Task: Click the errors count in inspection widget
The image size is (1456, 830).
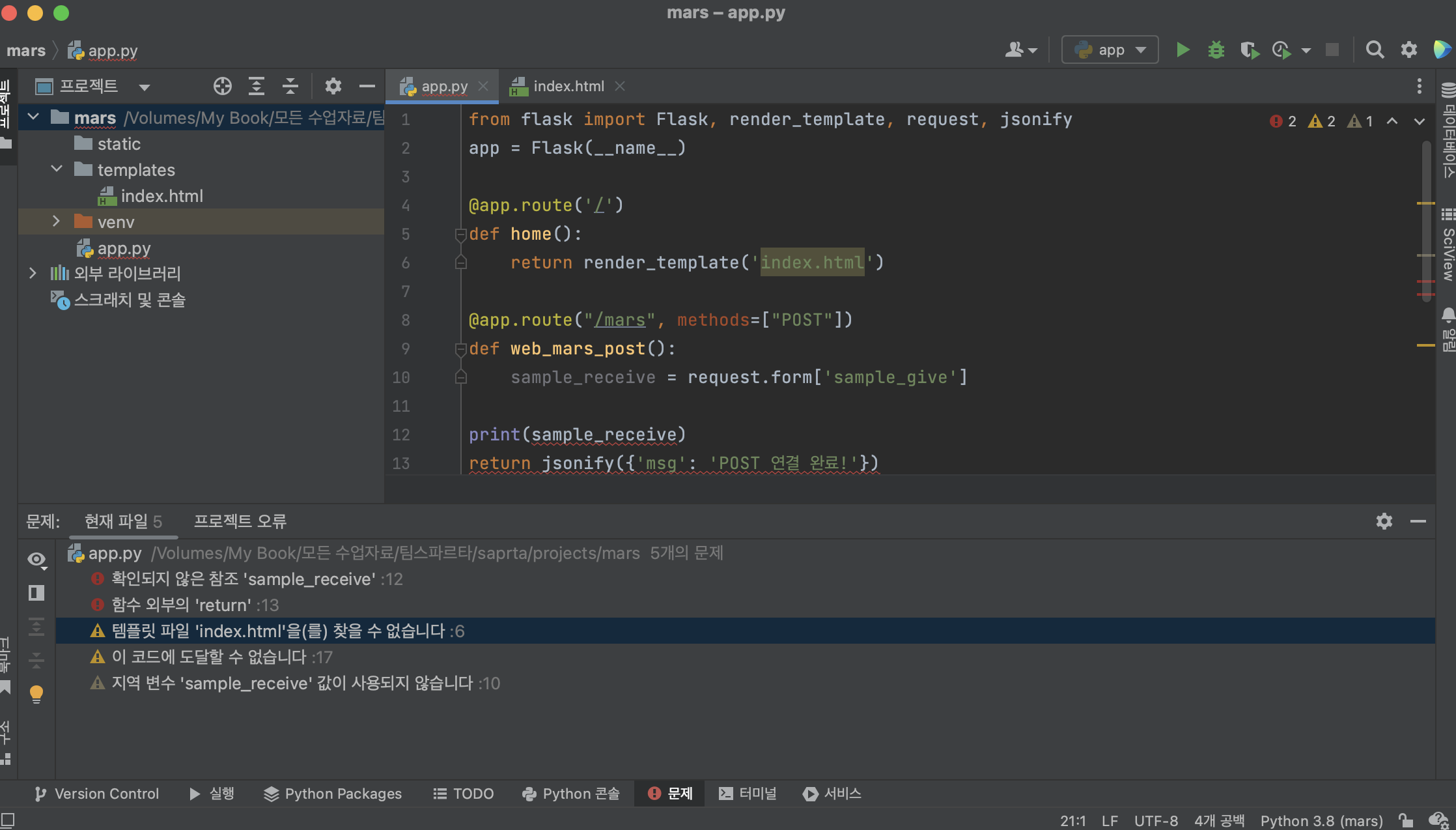Action: point(1283,121)
